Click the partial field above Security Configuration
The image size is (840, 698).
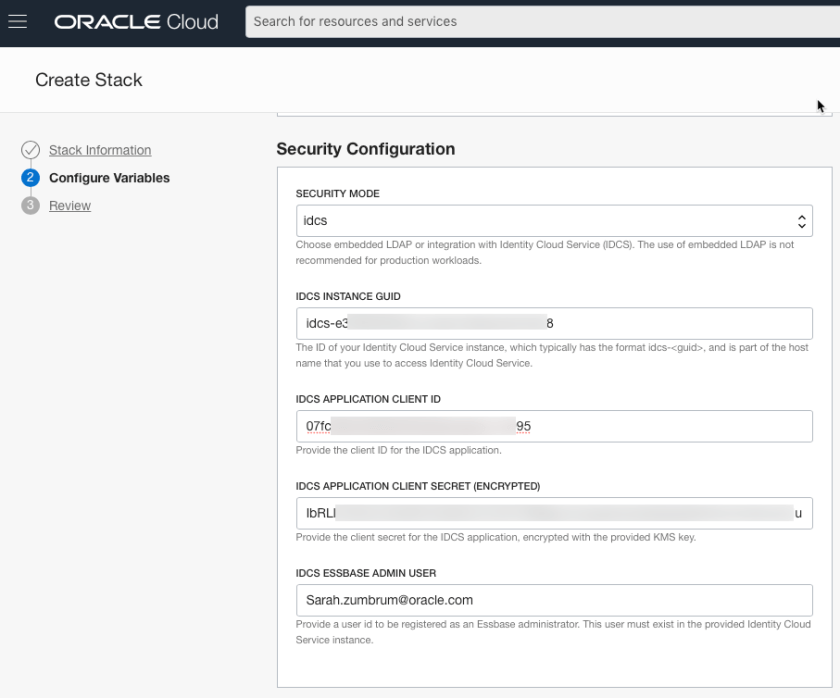(x=553, y=112)
